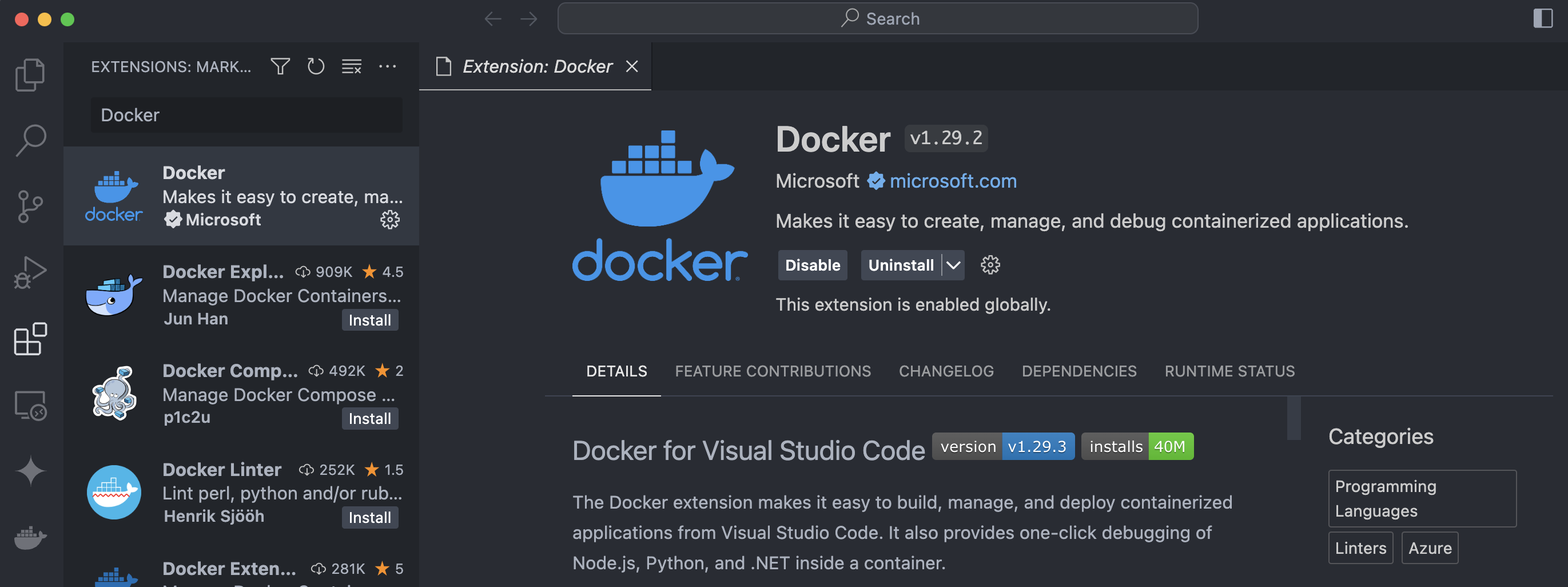Image resolution: width=1568 pixels, height=587 pixels.
Task: Go back with navigation arrow
Action: tap(493, 19)
